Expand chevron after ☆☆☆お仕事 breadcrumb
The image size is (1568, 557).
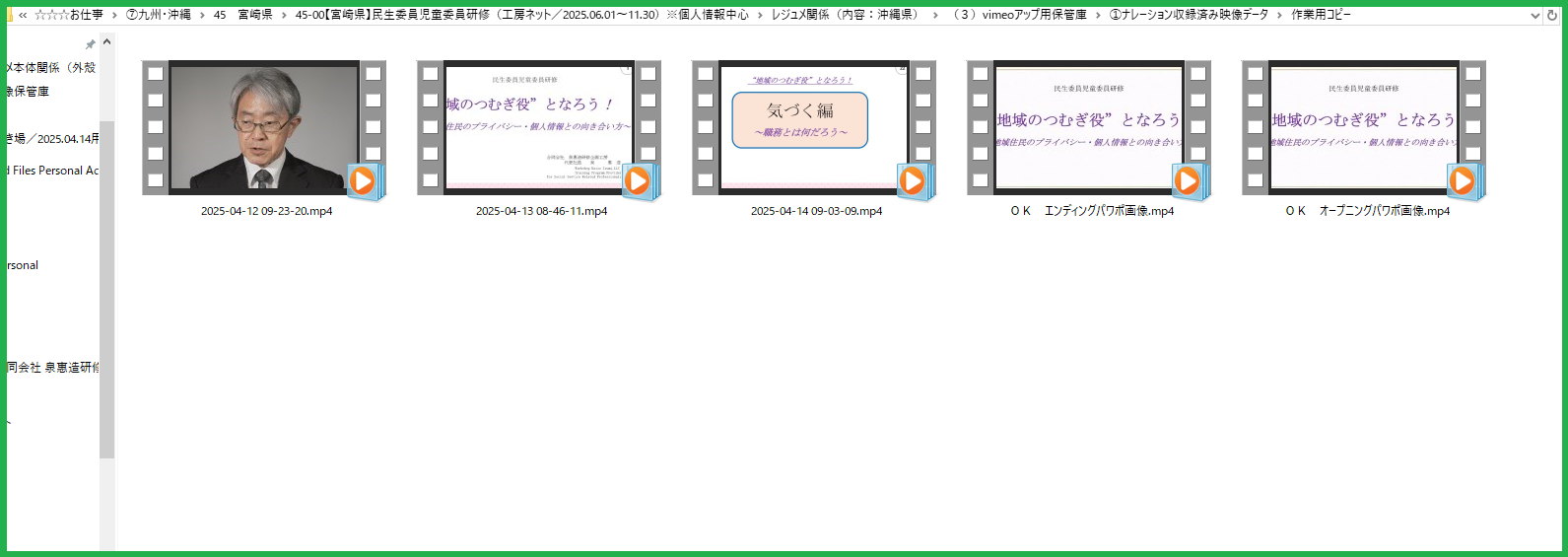(113, 15)
